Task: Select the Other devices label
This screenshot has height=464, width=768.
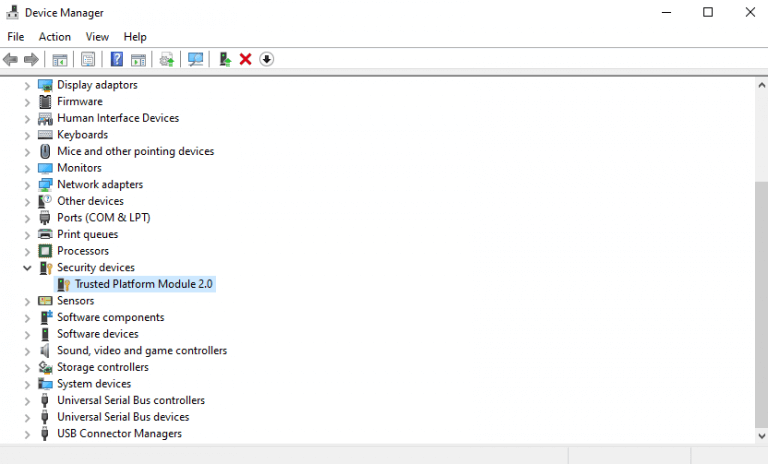Action: [91, 201]
